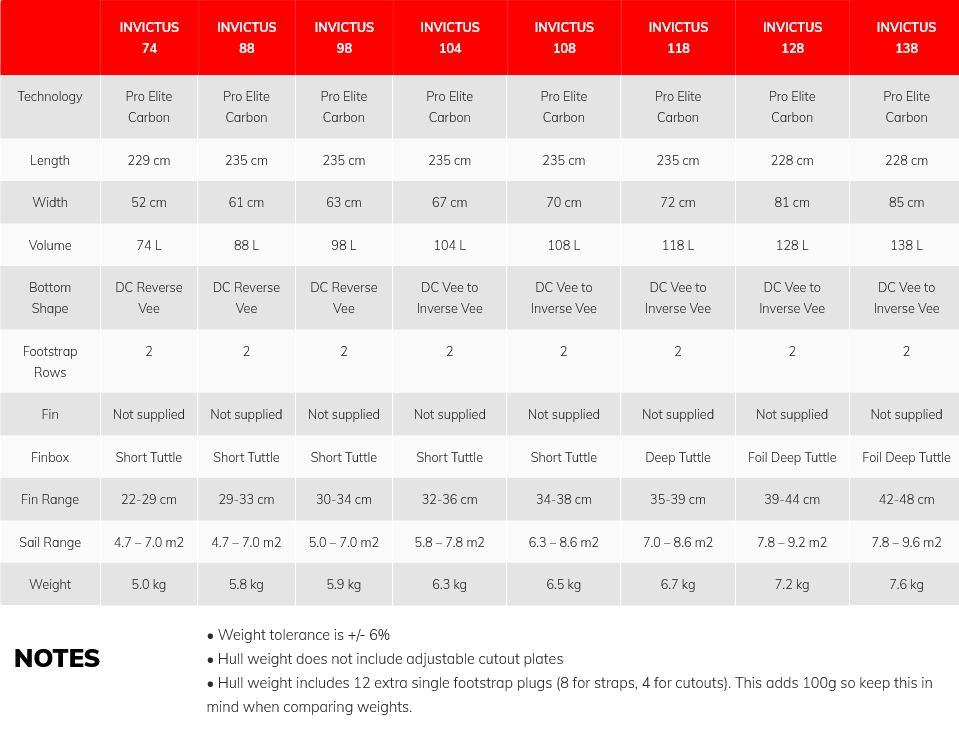Select the 7.8 – 9.2 m2 sail range
Viewport: 959px width, 733px height.
pyautogui.click(x=792, y=542)
